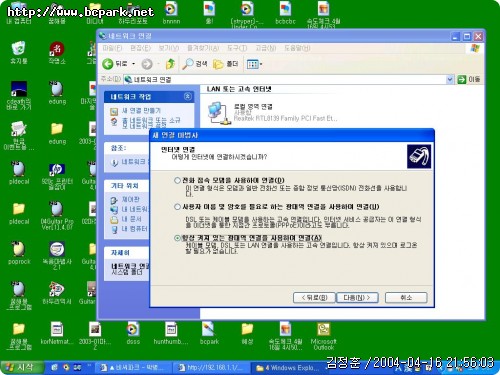The width and height of the screenshot is (500, 375).
Task: Select the 로컬 영역 연결 connection icon
Action: pos(219,113)
